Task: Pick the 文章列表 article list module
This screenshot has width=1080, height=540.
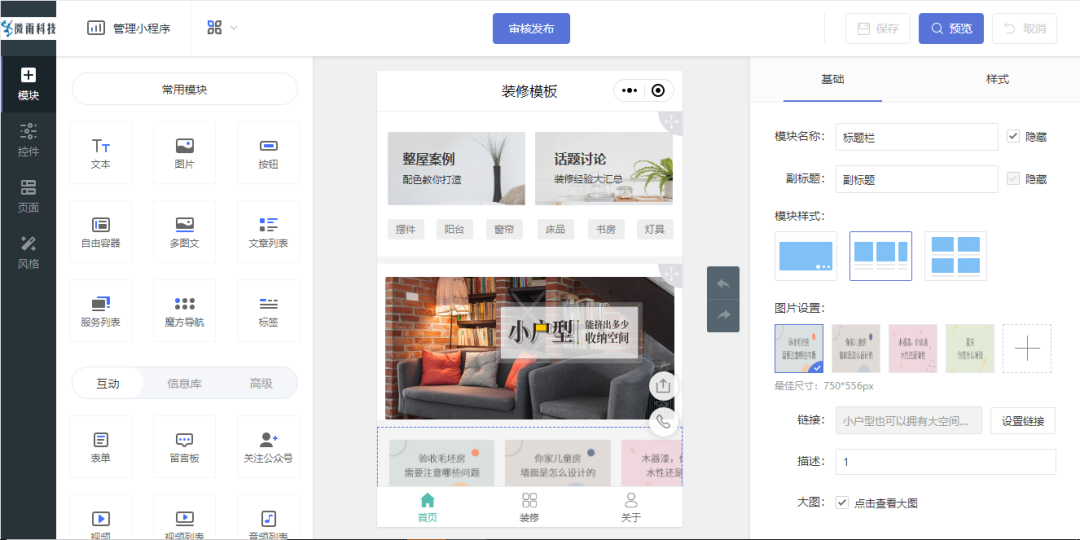Action: click(x=268, y=231)
